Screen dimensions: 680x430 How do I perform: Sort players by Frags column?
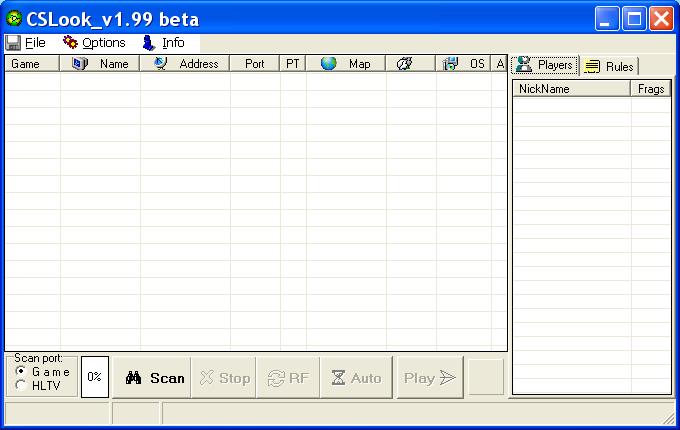651,89
